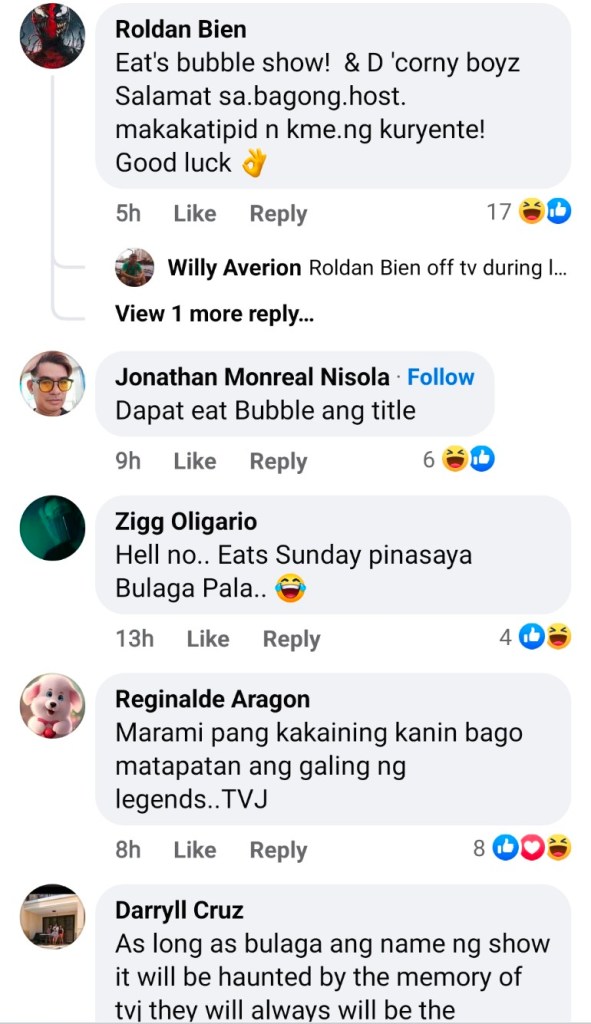Reply to Reginalde Aragon's comment
The height and width of the screenshot is (1024, 591).
click(278, 850)
